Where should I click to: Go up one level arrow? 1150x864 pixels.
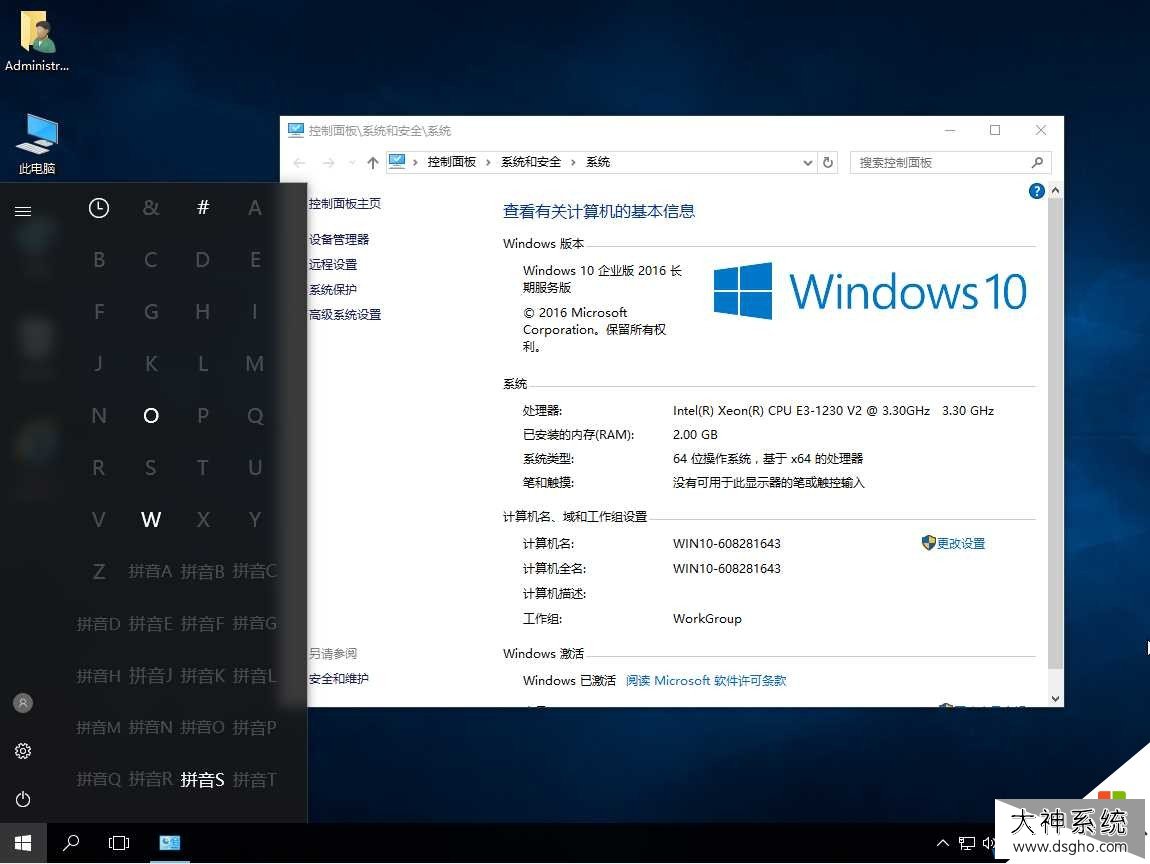373,163
